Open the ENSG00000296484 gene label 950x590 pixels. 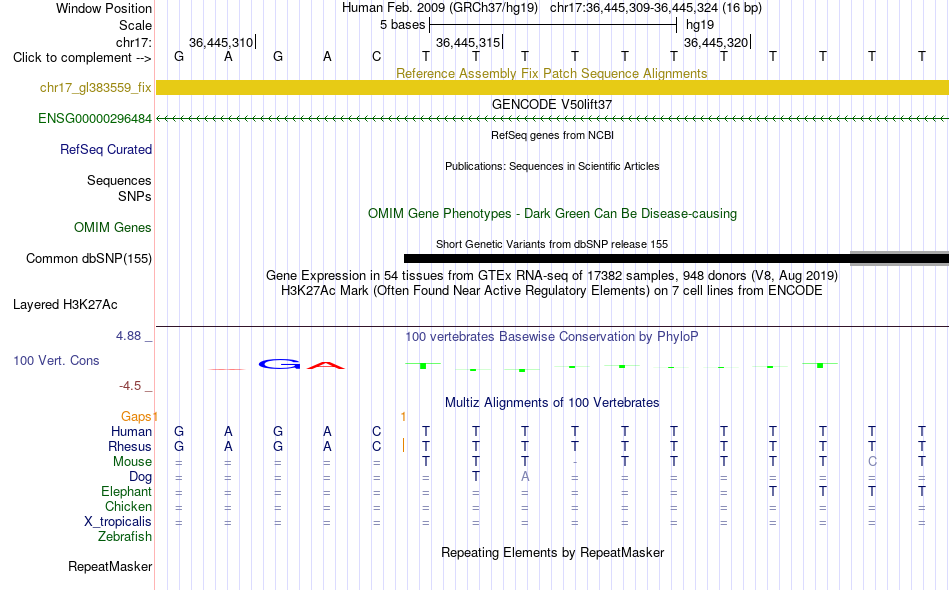(x=95, y=119)
